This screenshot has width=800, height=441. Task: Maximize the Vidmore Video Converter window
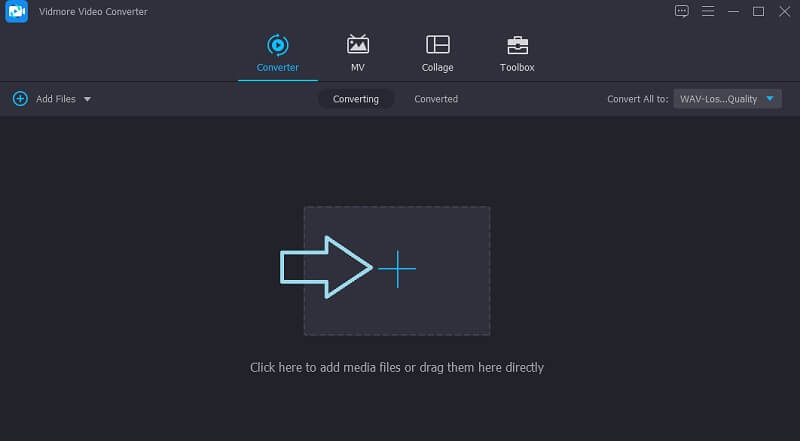point(758,11)
